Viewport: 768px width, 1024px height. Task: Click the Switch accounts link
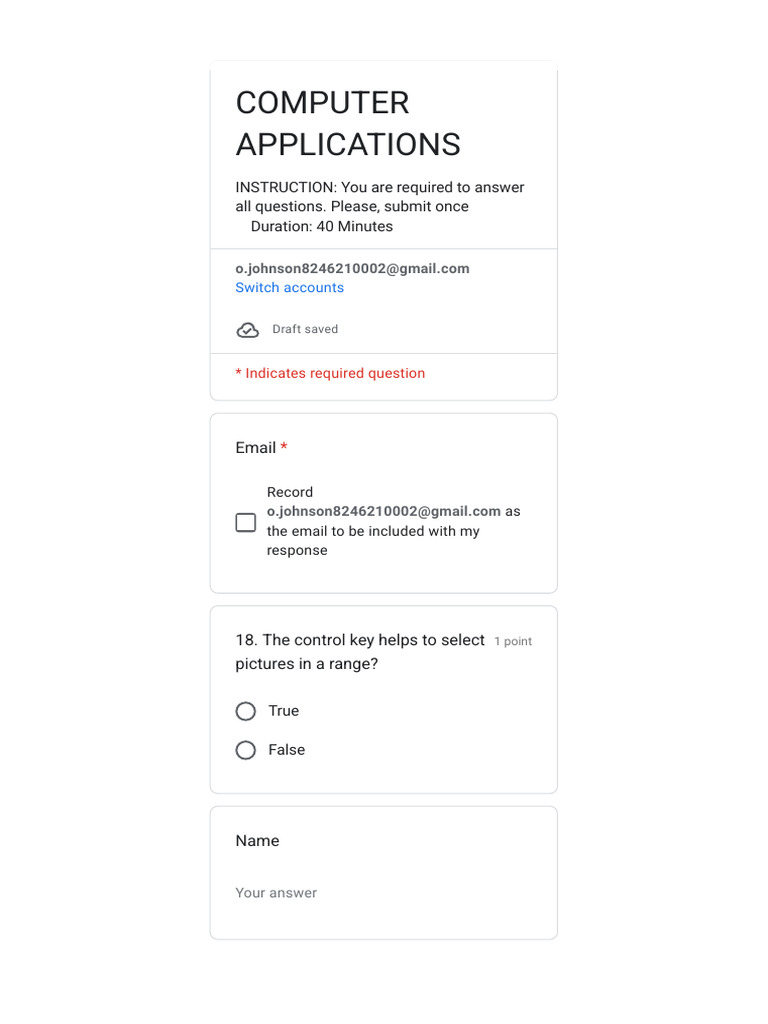tap(289, 288)
